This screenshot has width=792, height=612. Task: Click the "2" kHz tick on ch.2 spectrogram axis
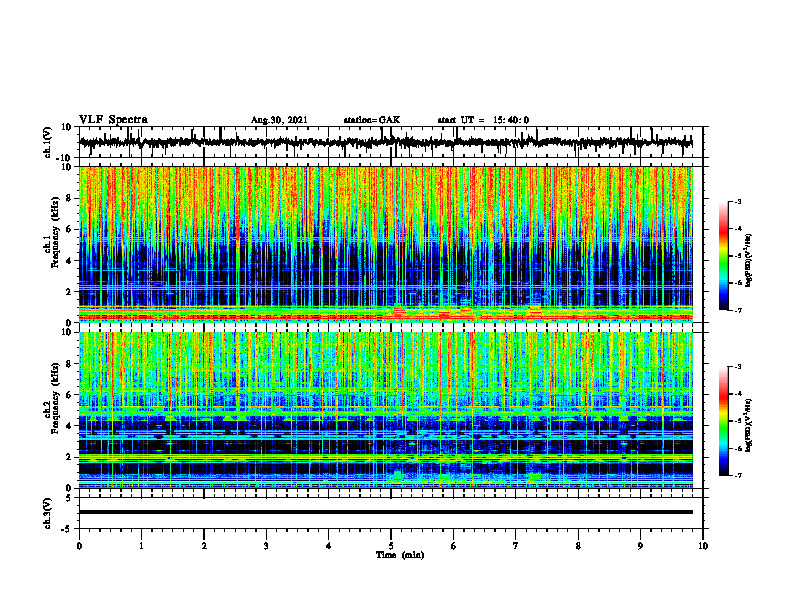70,457
